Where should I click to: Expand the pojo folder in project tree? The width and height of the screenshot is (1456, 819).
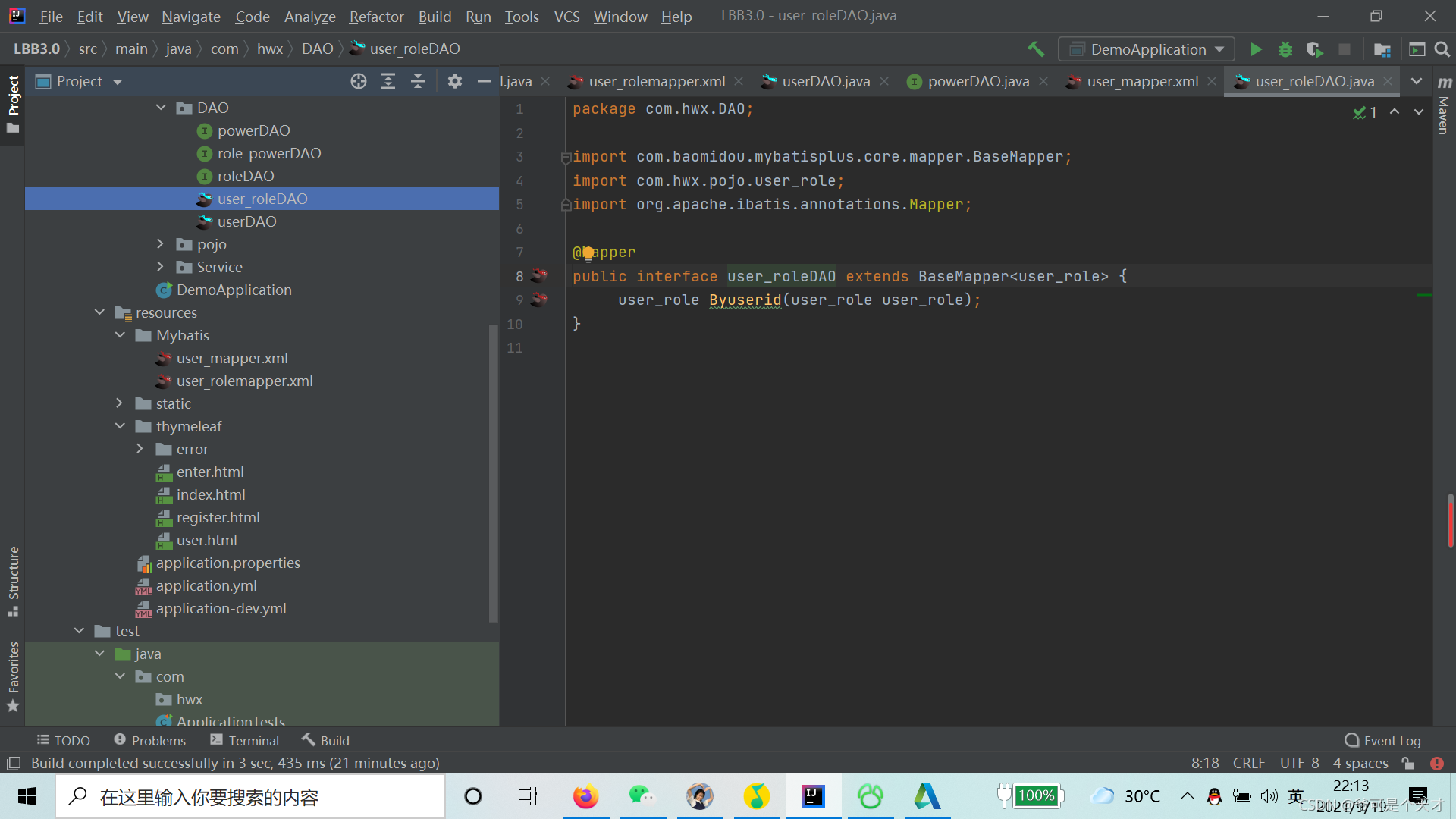161,244
